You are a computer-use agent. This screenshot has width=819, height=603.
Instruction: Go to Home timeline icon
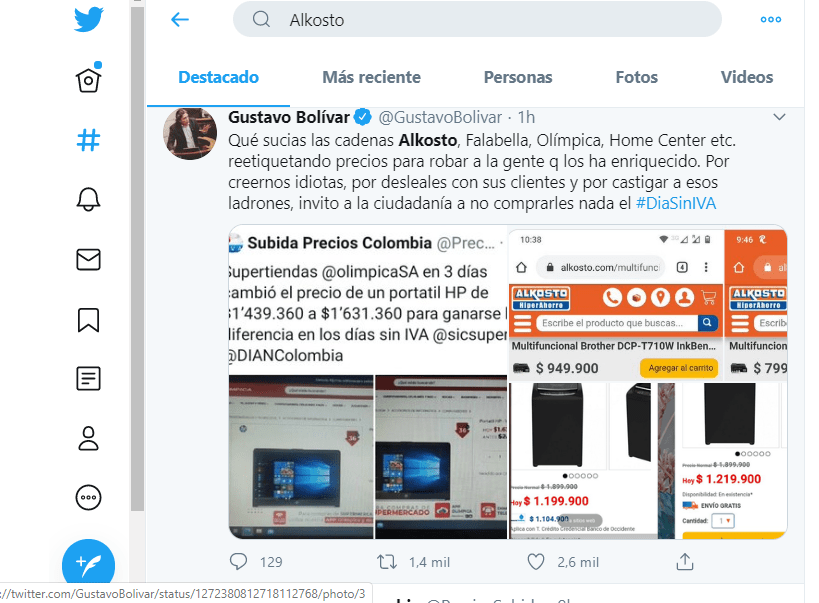coord(88,78)
